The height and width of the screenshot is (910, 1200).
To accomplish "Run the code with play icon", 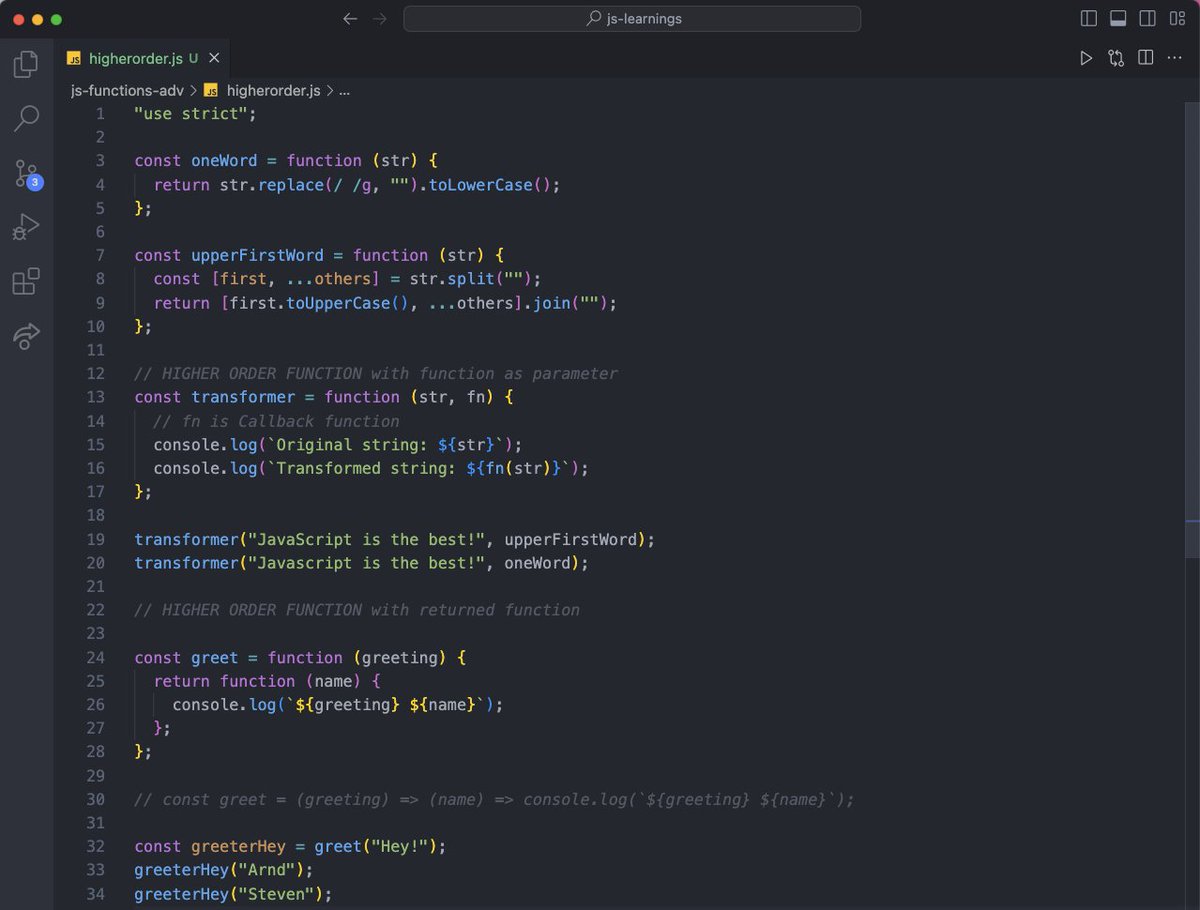I will click(x=1086, y=58).
